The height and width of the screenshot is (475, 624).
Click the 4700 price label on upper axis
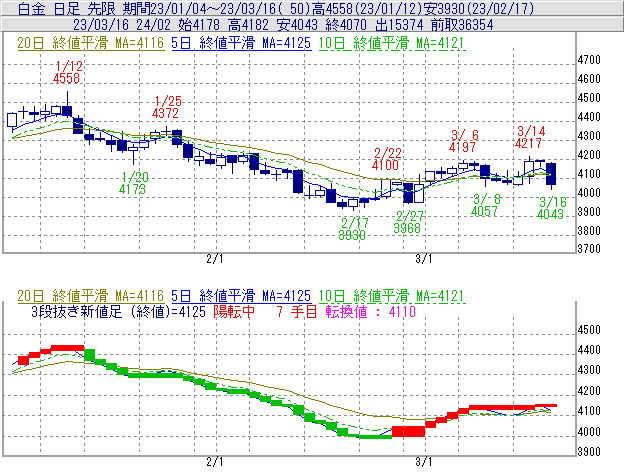coord(589,60)
